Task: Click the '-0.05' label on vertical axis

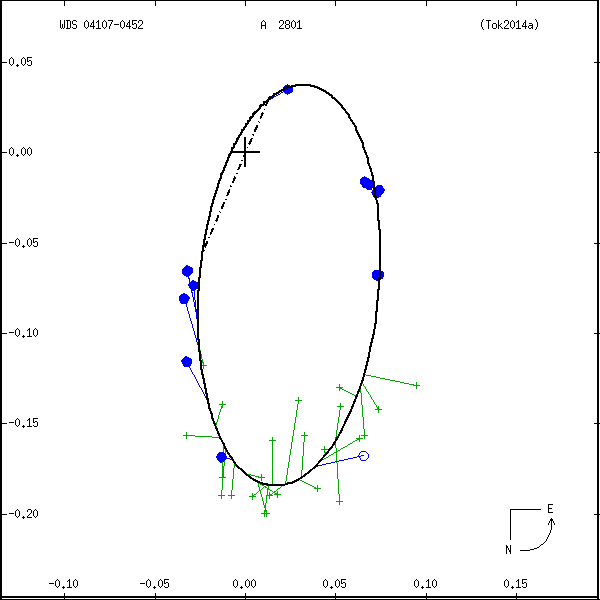Action: (23, 243)
